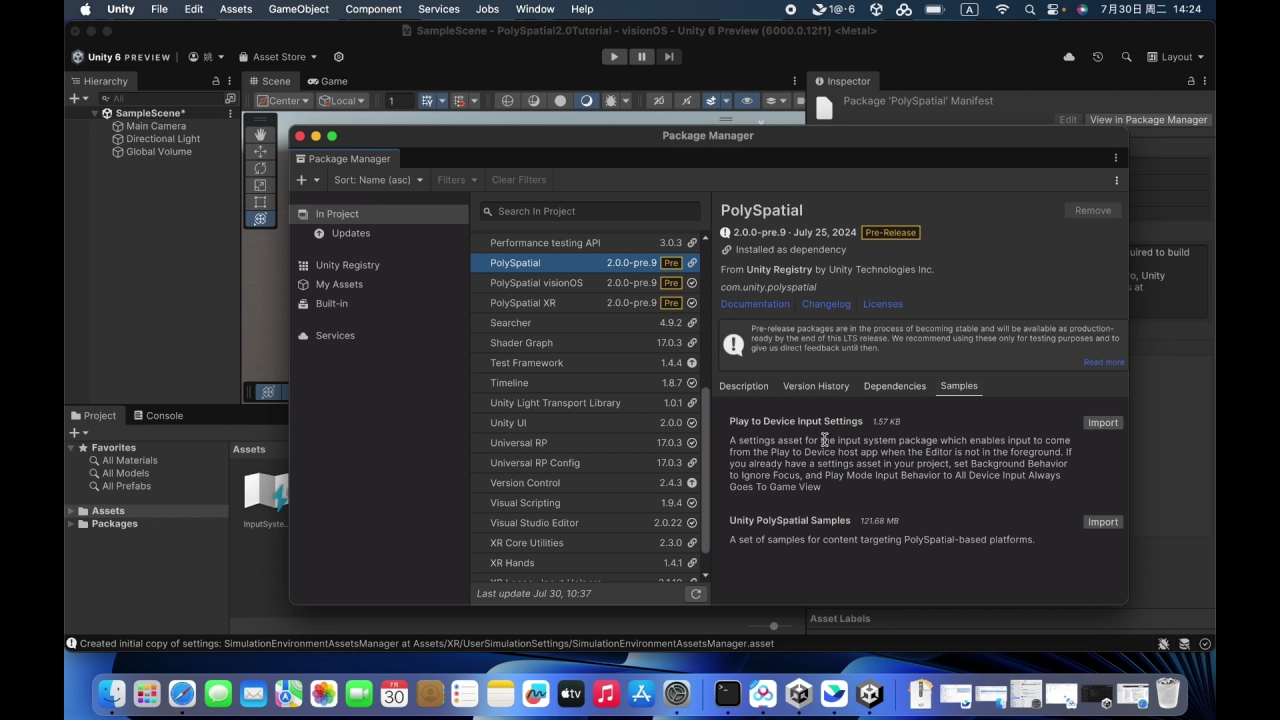This screenshot has height=720, width=1280.
Task: Switch to Dependencies tab
Action: tap(894, 386)
